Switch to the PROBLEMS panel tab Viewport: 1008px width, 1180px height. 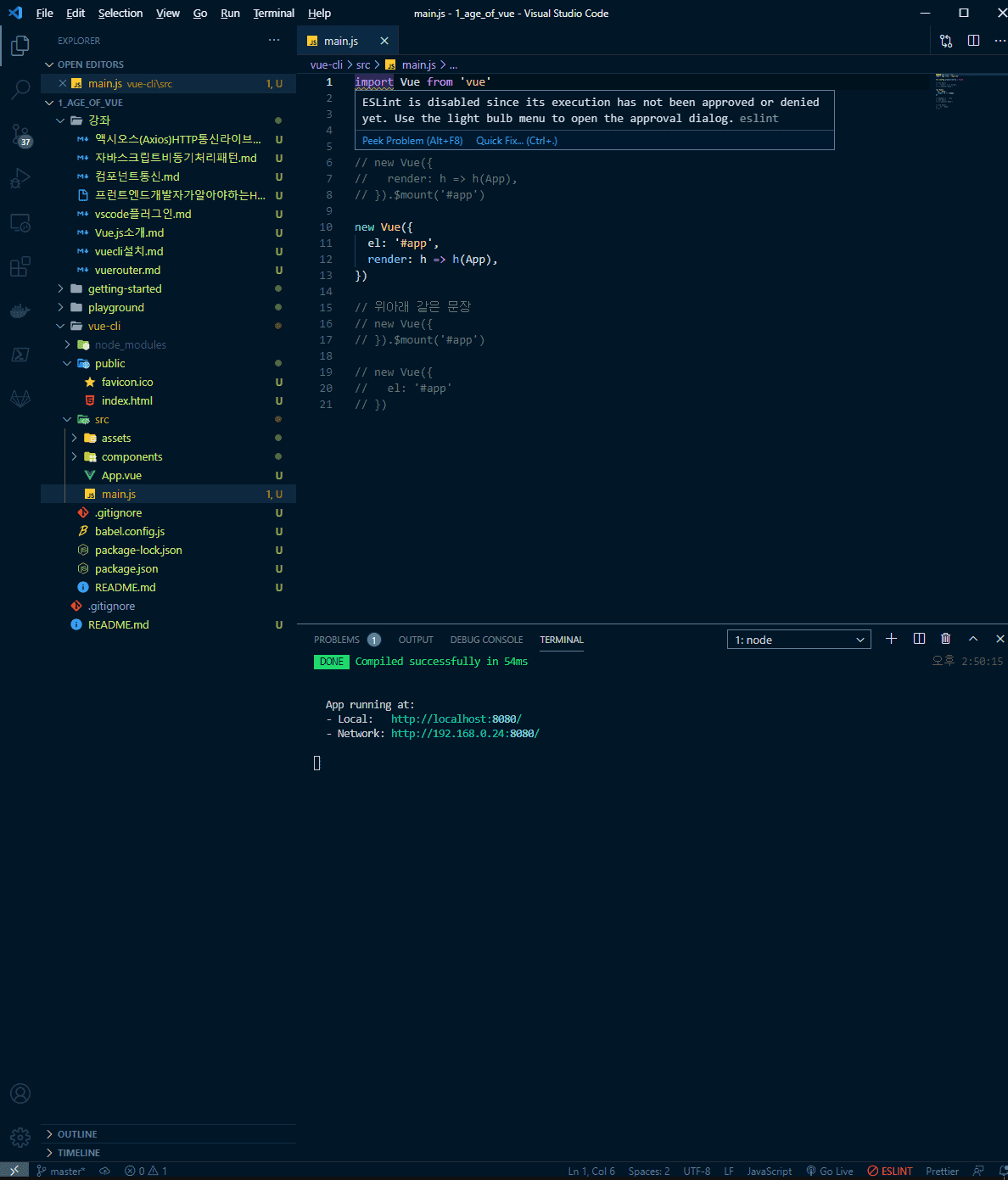346,640
